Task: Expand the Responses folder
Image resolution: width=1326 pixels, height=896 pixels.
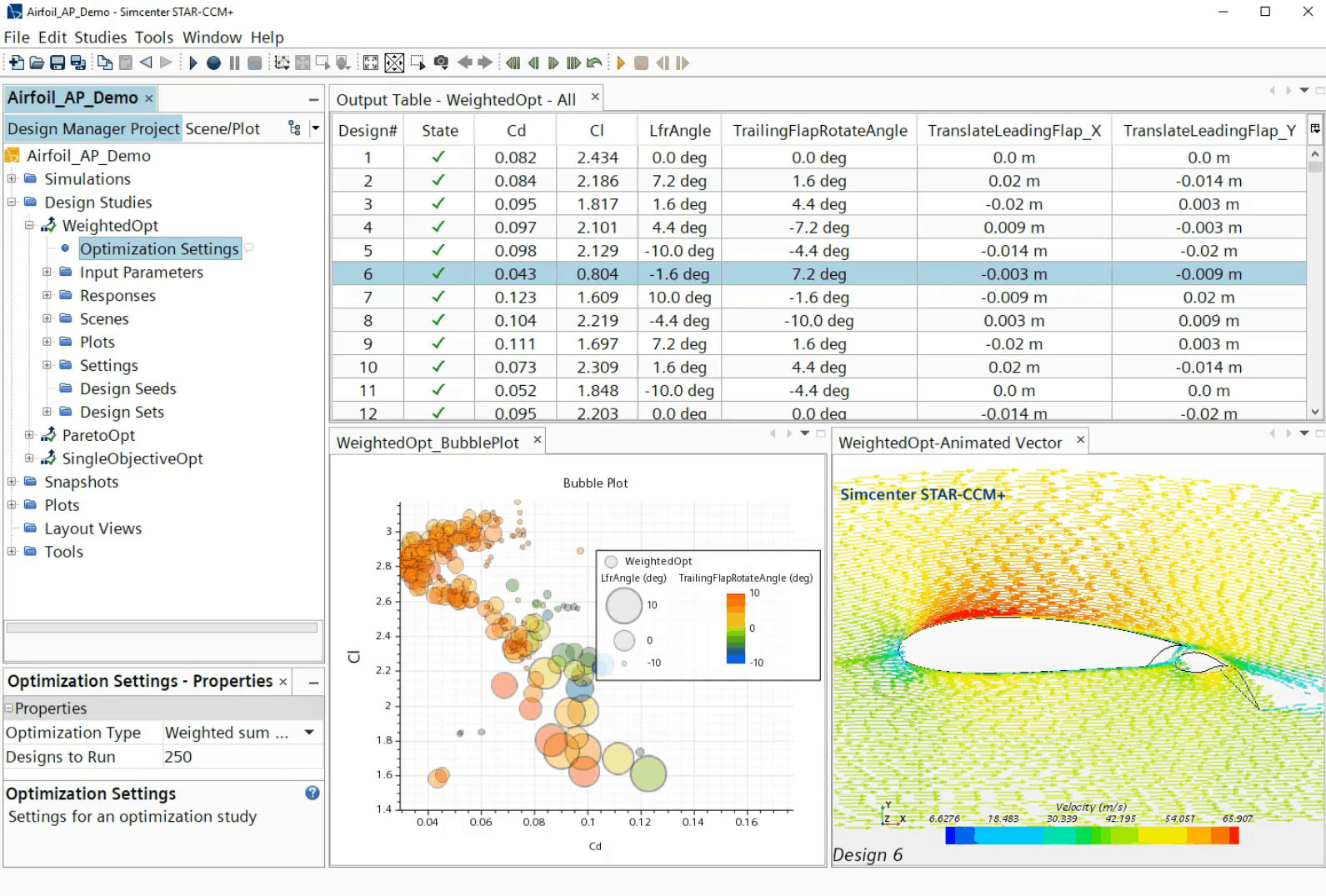Action: (47, 295)
